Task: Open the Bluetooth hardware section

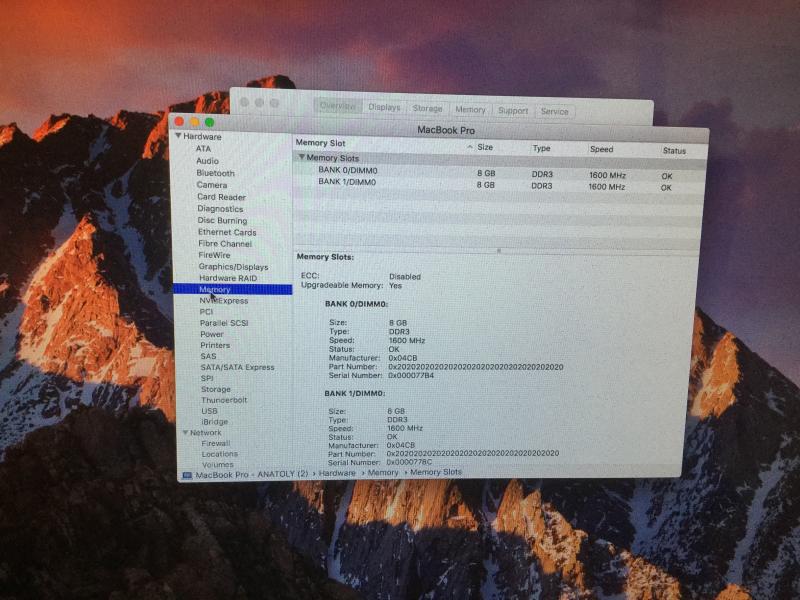Action: click(215, 173)
